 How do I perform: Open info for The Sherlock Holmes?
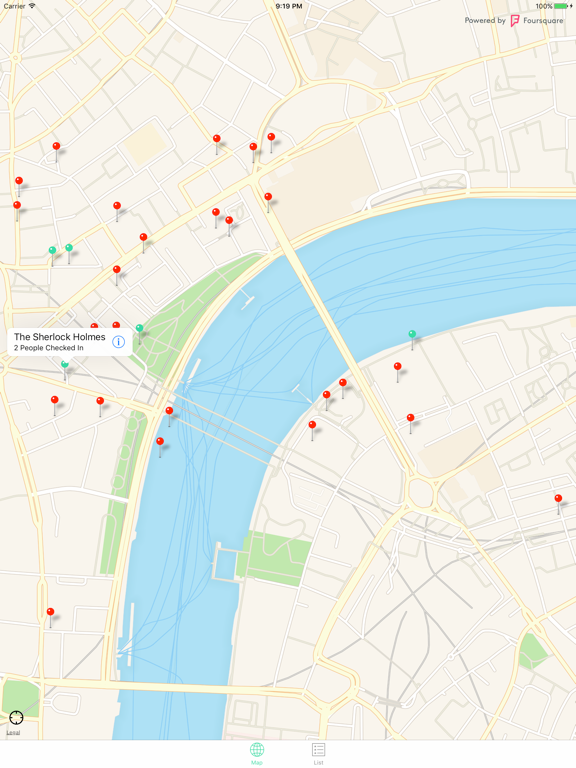pyautogui.click(x=119, y=341)
